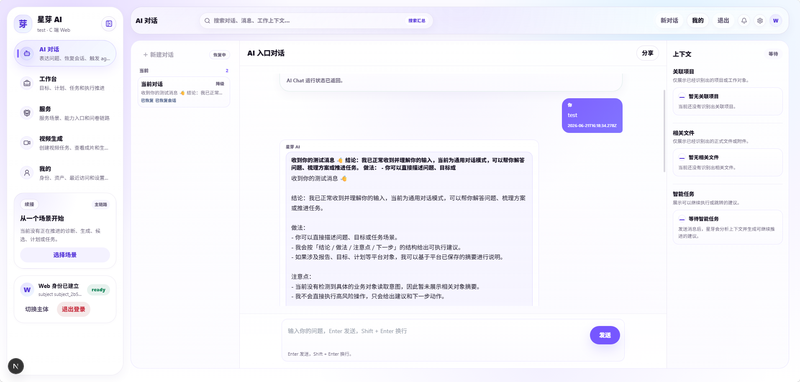
Task: Click the icon next to 服务
Action: [27, 113]
